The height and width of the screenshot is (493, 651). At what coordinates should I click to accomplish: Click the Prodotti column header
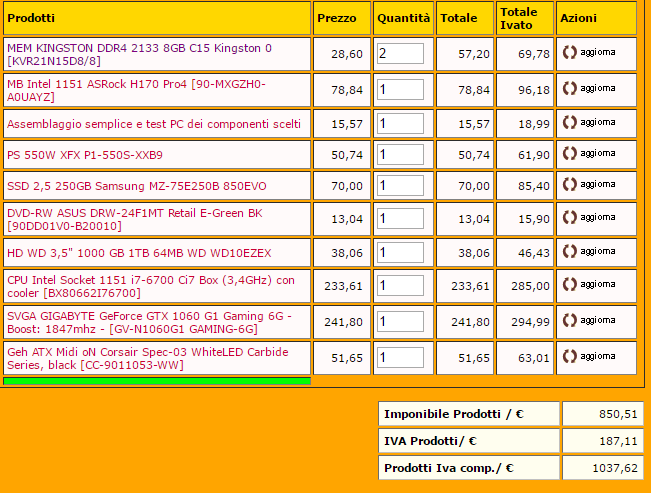[157, 18]
